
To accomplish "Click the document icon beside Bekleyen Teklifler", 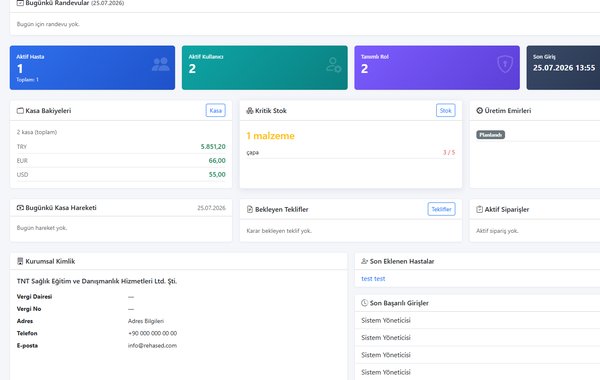I will click(x=250, y=209).
